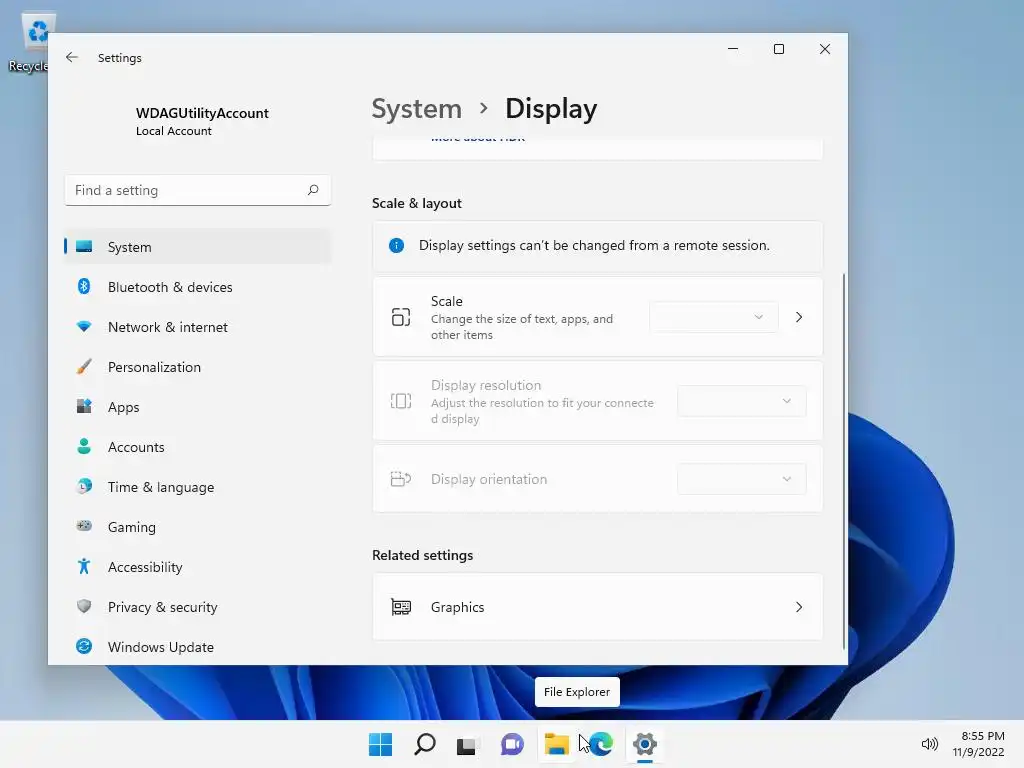Click the search magnifier in Find a setting
The height and width of the screenshot is (768, 1024).
pyautogui.click(x=313, y=190)
